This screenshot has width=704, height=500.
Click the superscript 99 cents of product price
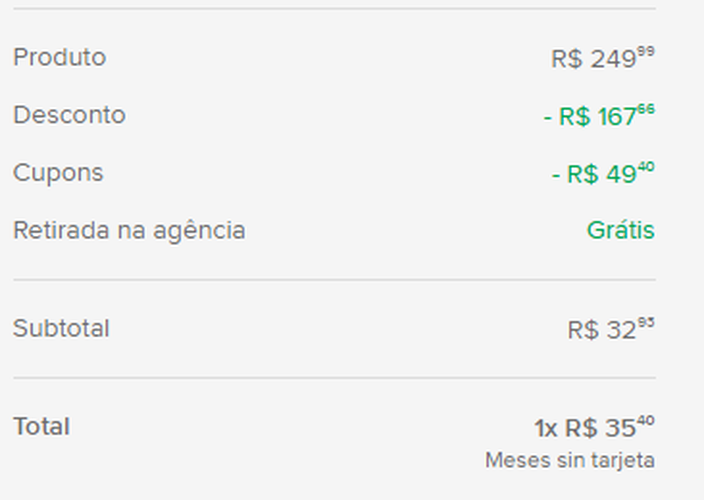[x=646, y=52]
